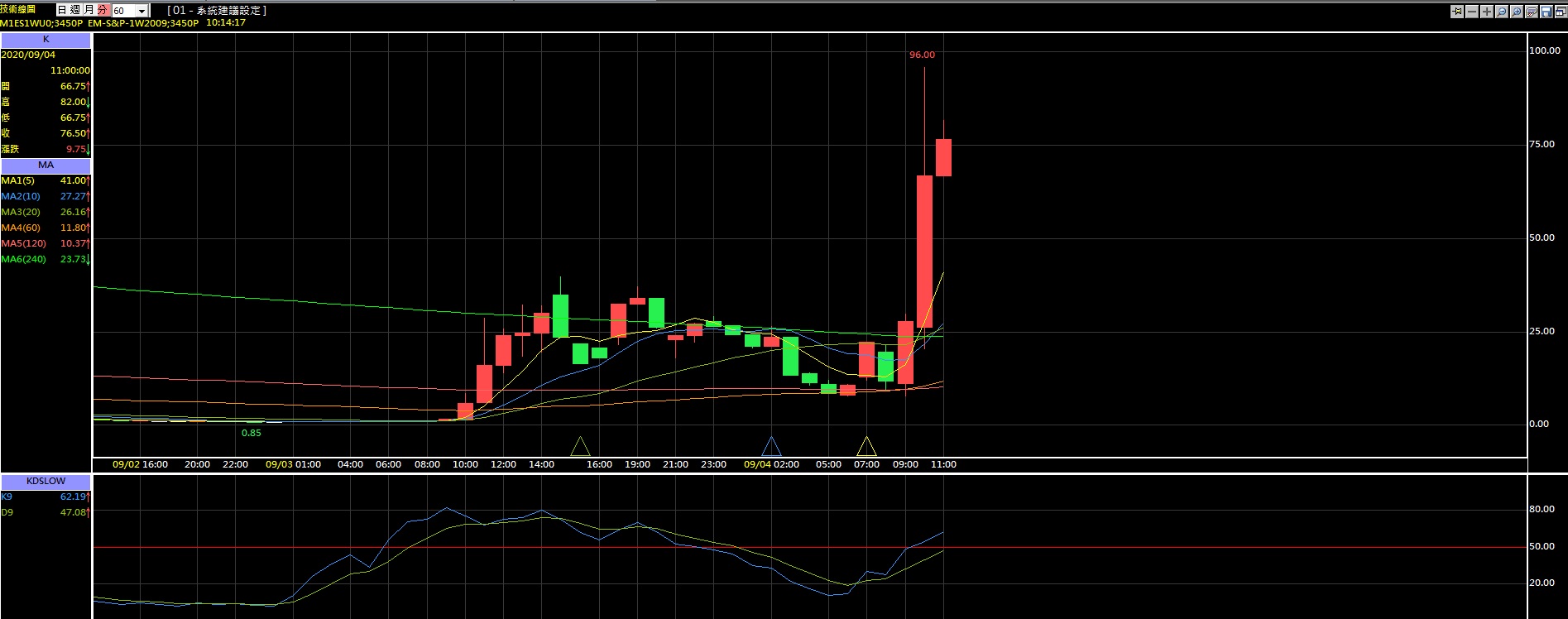Switch chart period to 日 (daily)
This screenshot has height=619, width=1568.
[x=62, y=10]
